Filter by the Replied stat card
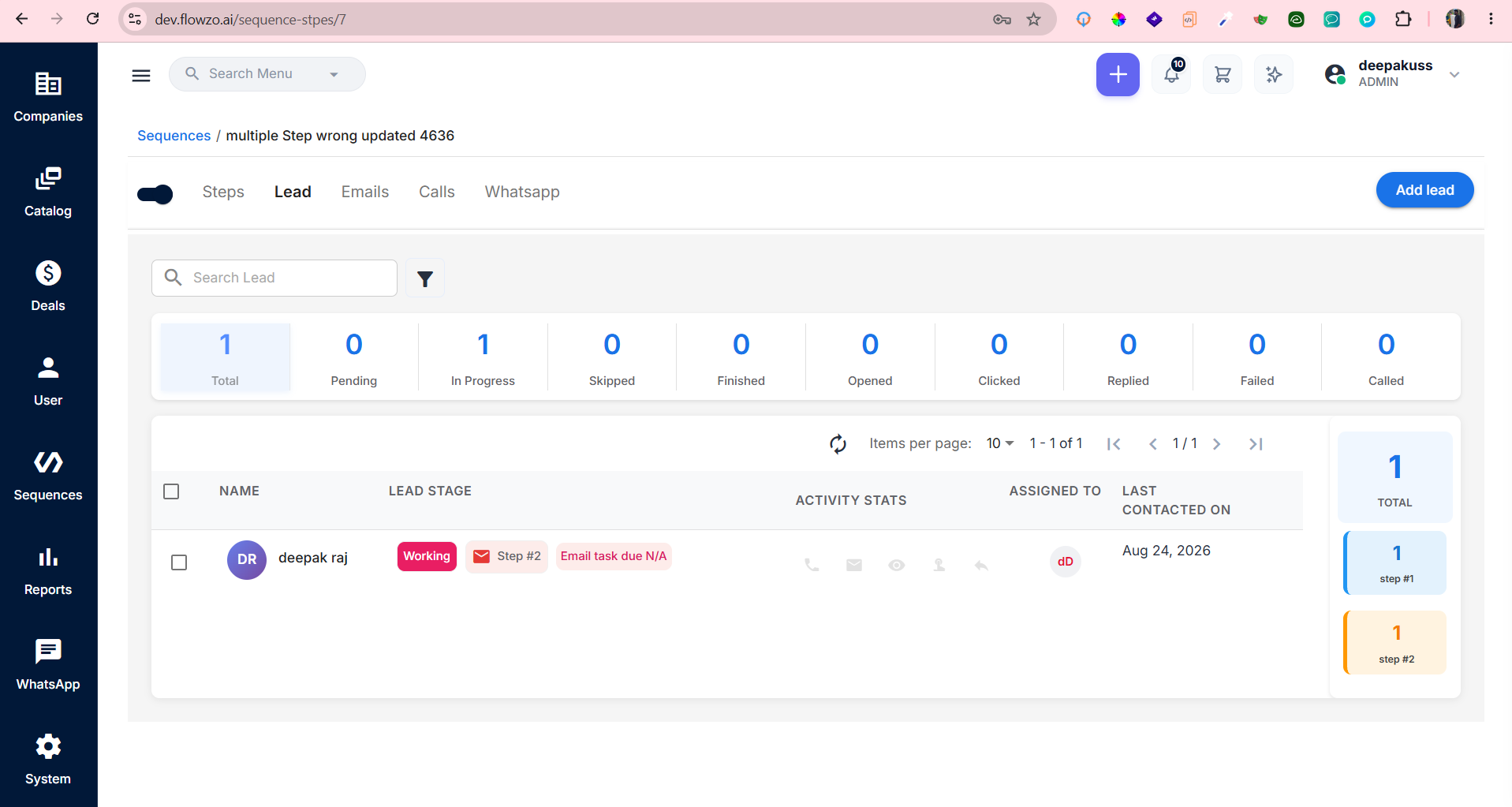Image resolution: width=1512 pixels, height=807 pixels. point(1128,357)
